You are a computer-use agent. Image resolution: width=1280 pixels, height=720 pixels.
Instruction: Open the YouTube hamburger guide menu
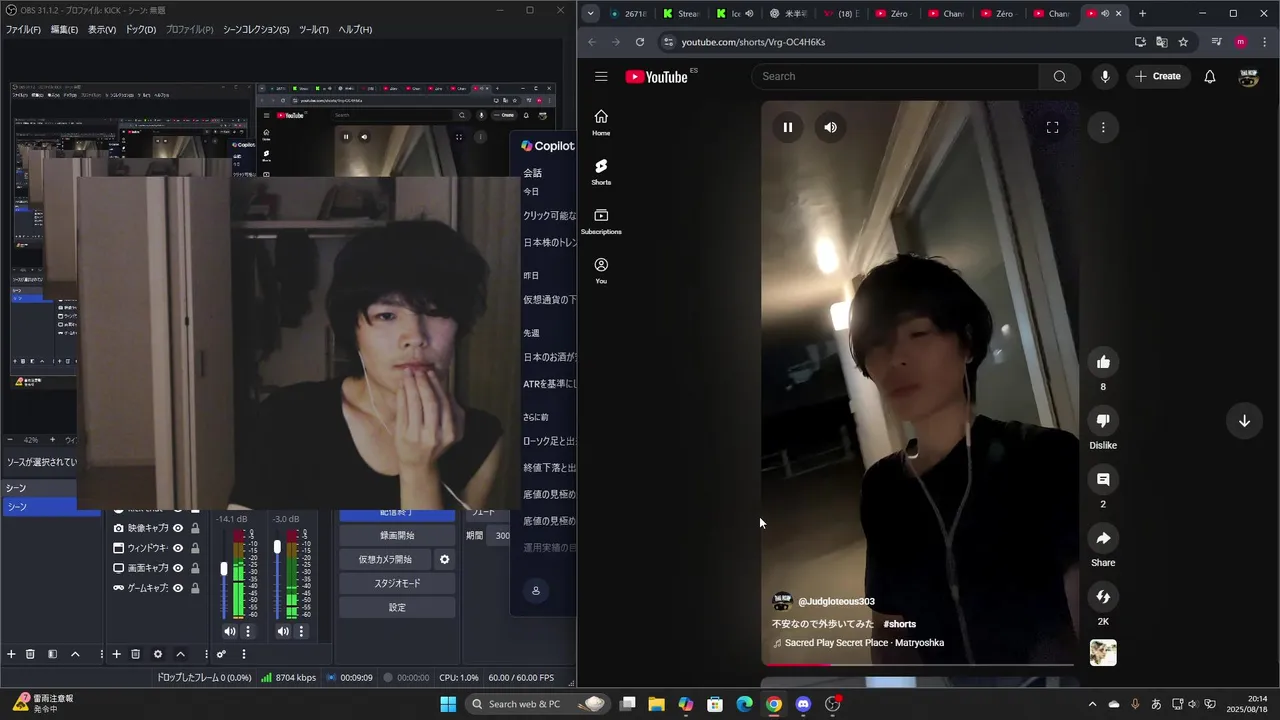[x=601, y=76]
